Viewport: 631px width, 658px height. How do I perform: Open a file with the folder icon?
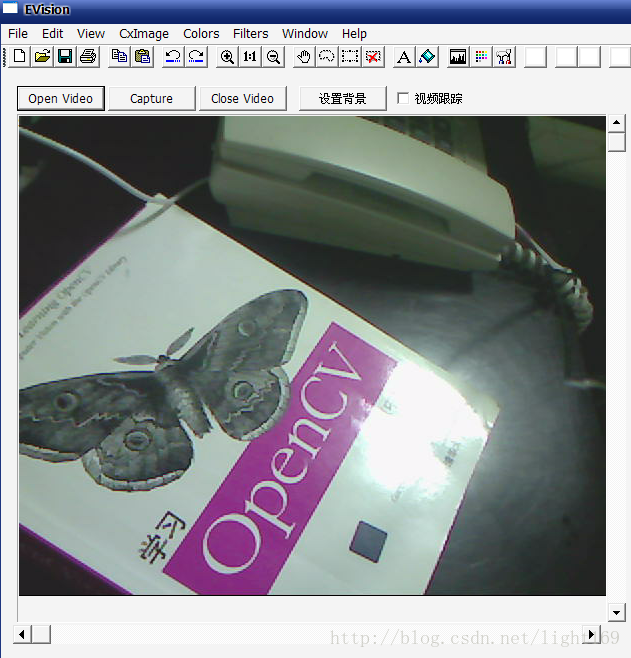pos(42,57)
